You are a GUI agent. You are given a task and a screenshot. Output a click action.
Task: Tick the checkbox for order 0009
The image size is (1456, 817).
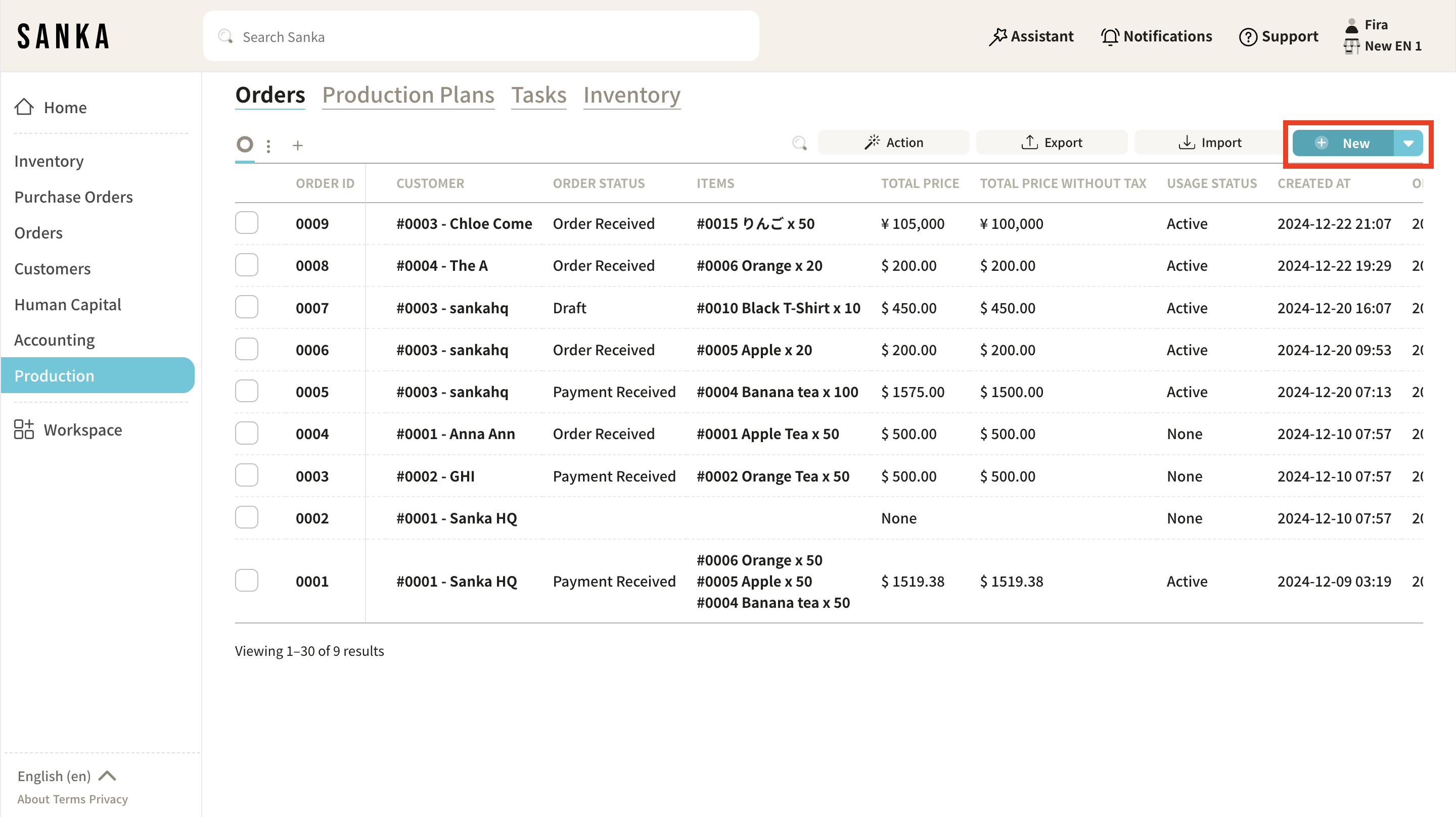click(246, 223)
